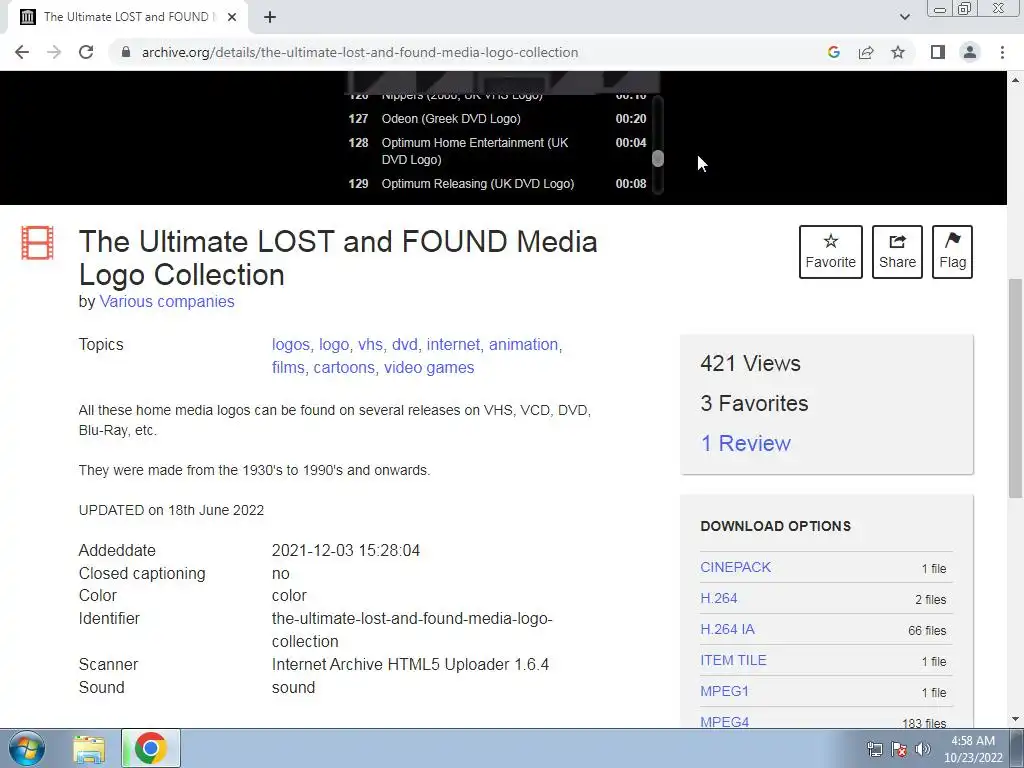Jump to the 1 Review link
The image size is (1024, 768).
pos(745,443)
